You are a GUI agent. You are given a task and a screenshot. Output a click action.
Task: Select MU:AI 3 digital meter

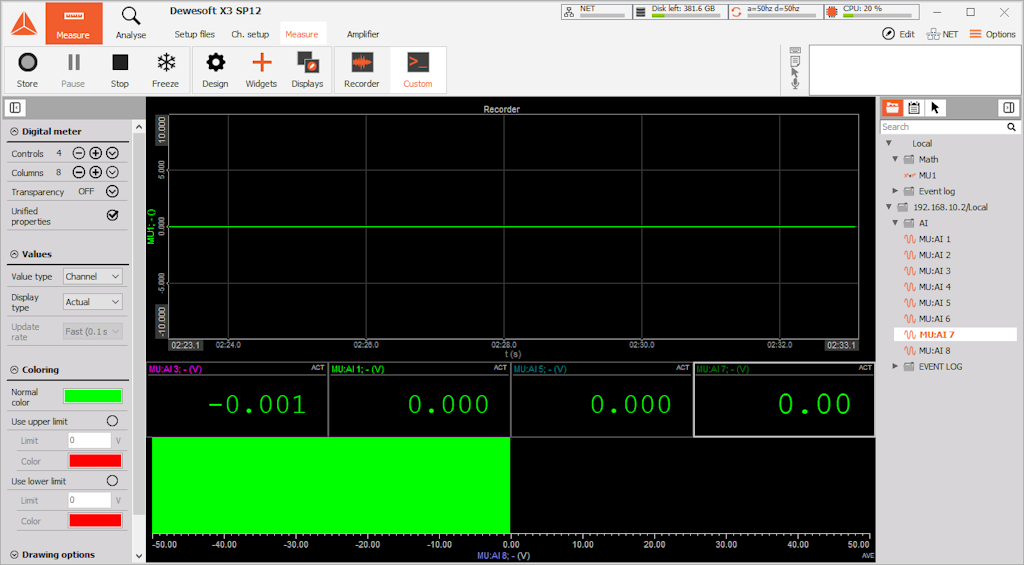237,400
